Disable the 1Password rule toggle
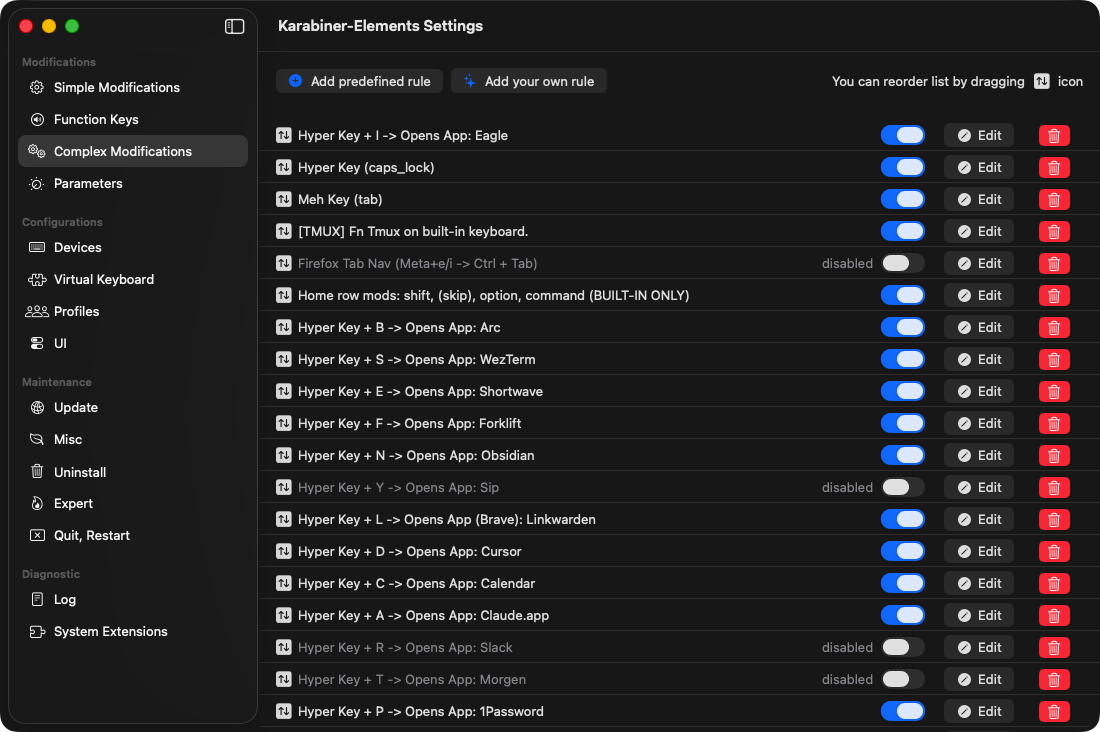The height and width of the screenshot is (732, 1100). (903, 712)
